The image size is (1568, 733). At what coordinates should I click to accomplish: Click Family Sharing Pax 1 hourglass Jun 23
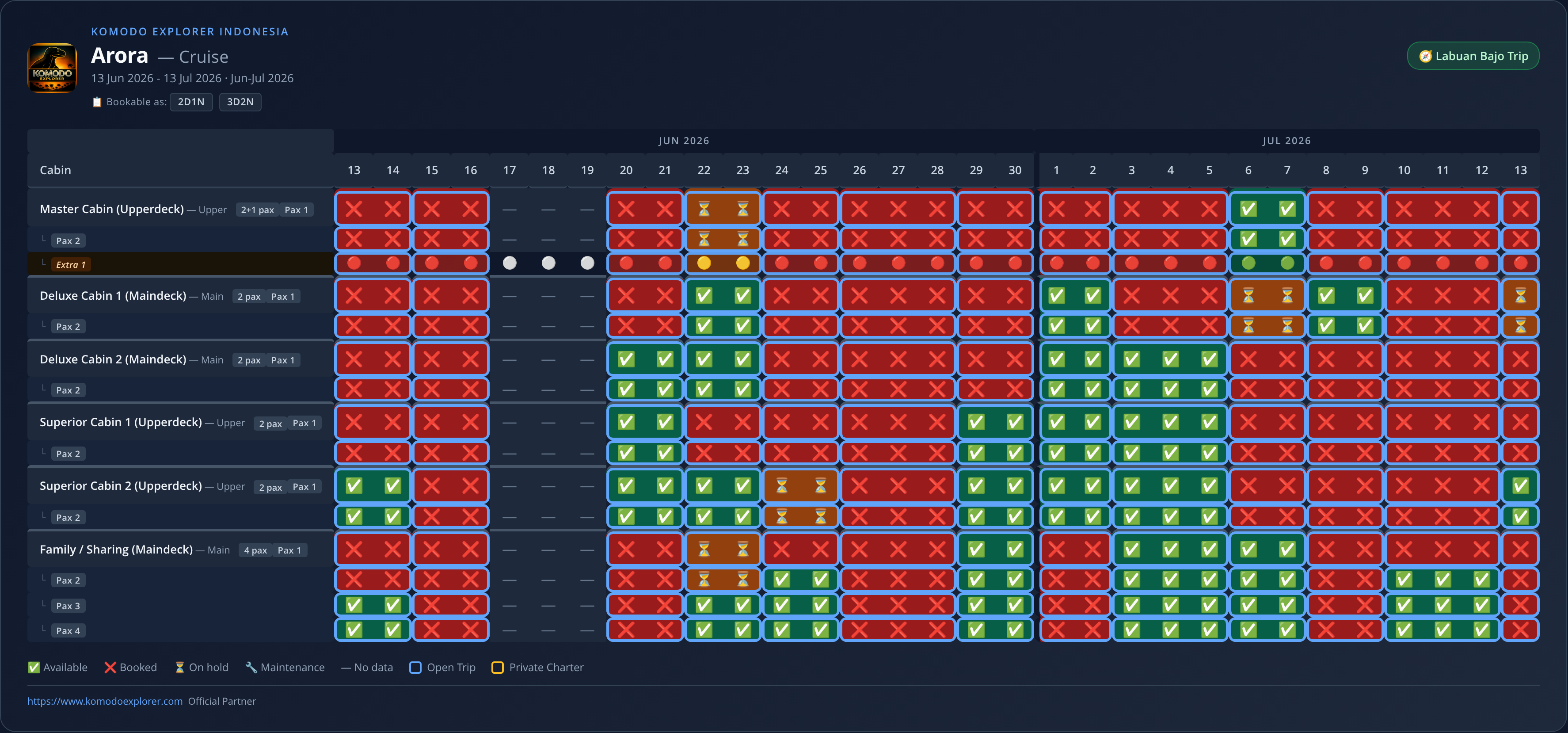coord(742,550)
